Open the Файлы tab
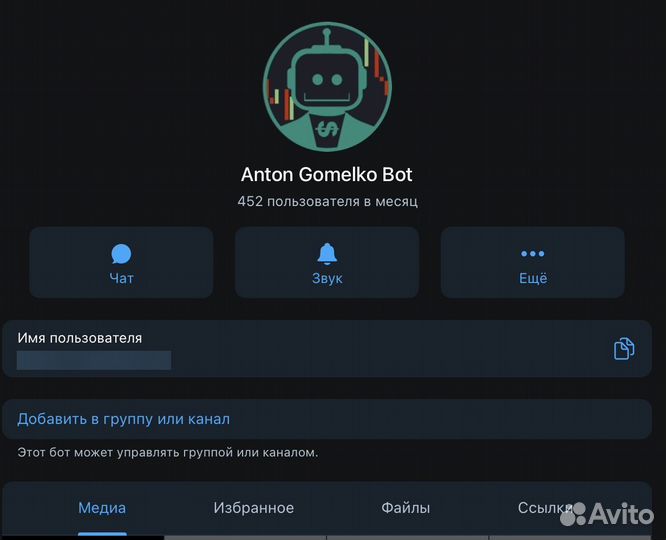Screen dimensions: 666x540 tap(405, 508)
